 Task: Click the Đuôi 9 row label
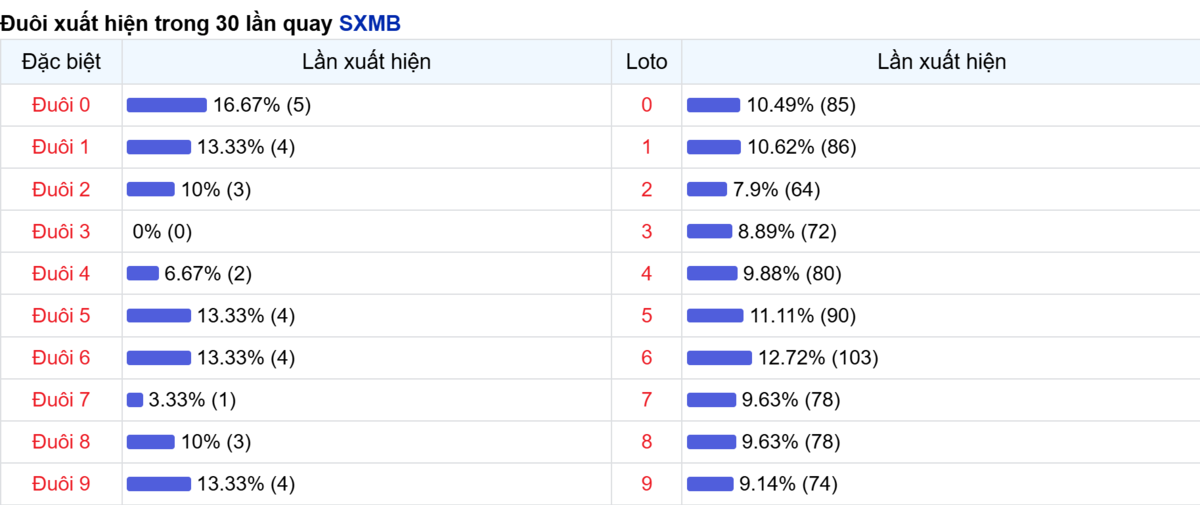pyautogui.click(x=61, y=484)
